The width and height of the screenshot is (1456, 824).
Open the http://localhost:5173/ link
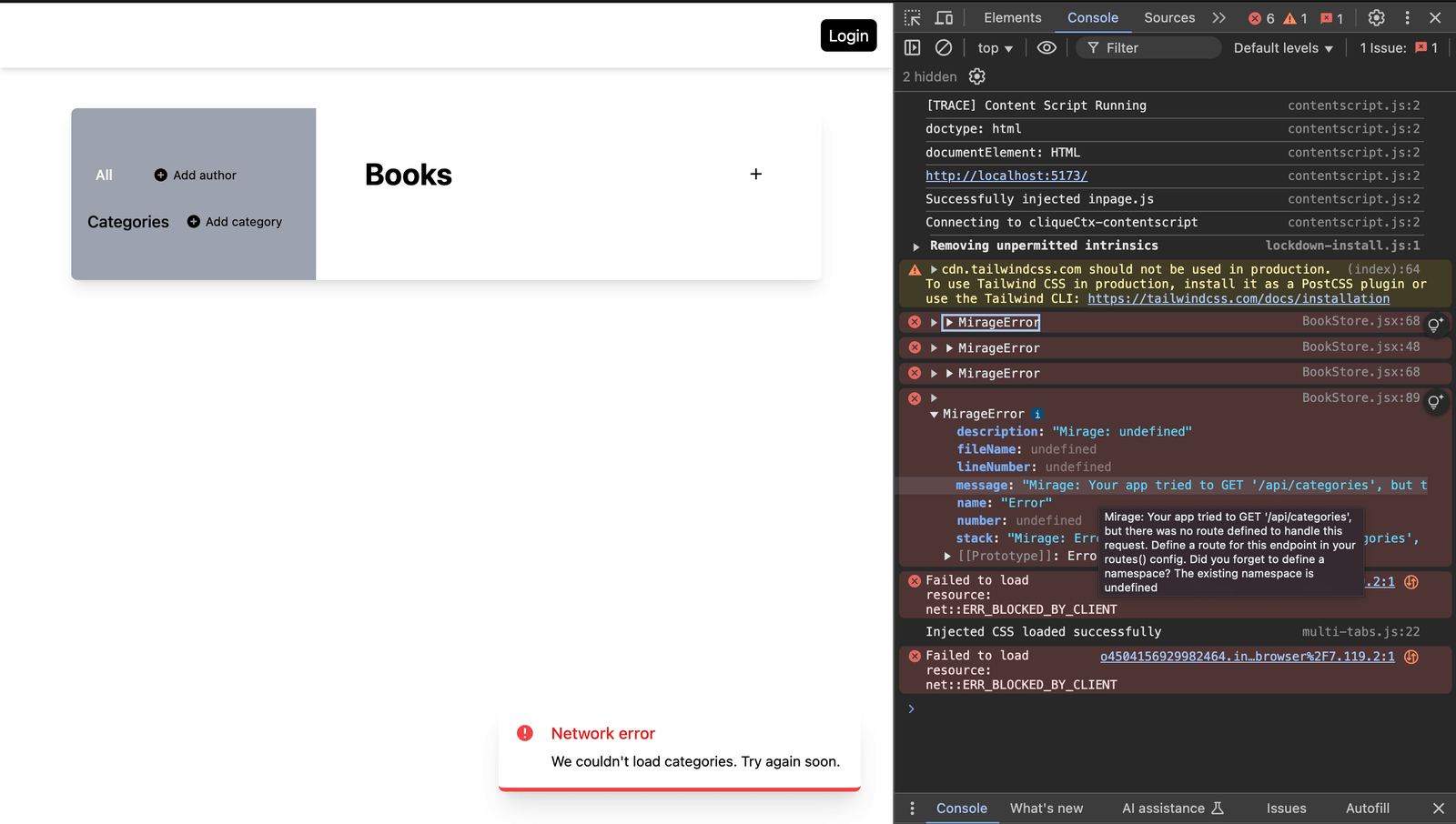click(1006, 176)
